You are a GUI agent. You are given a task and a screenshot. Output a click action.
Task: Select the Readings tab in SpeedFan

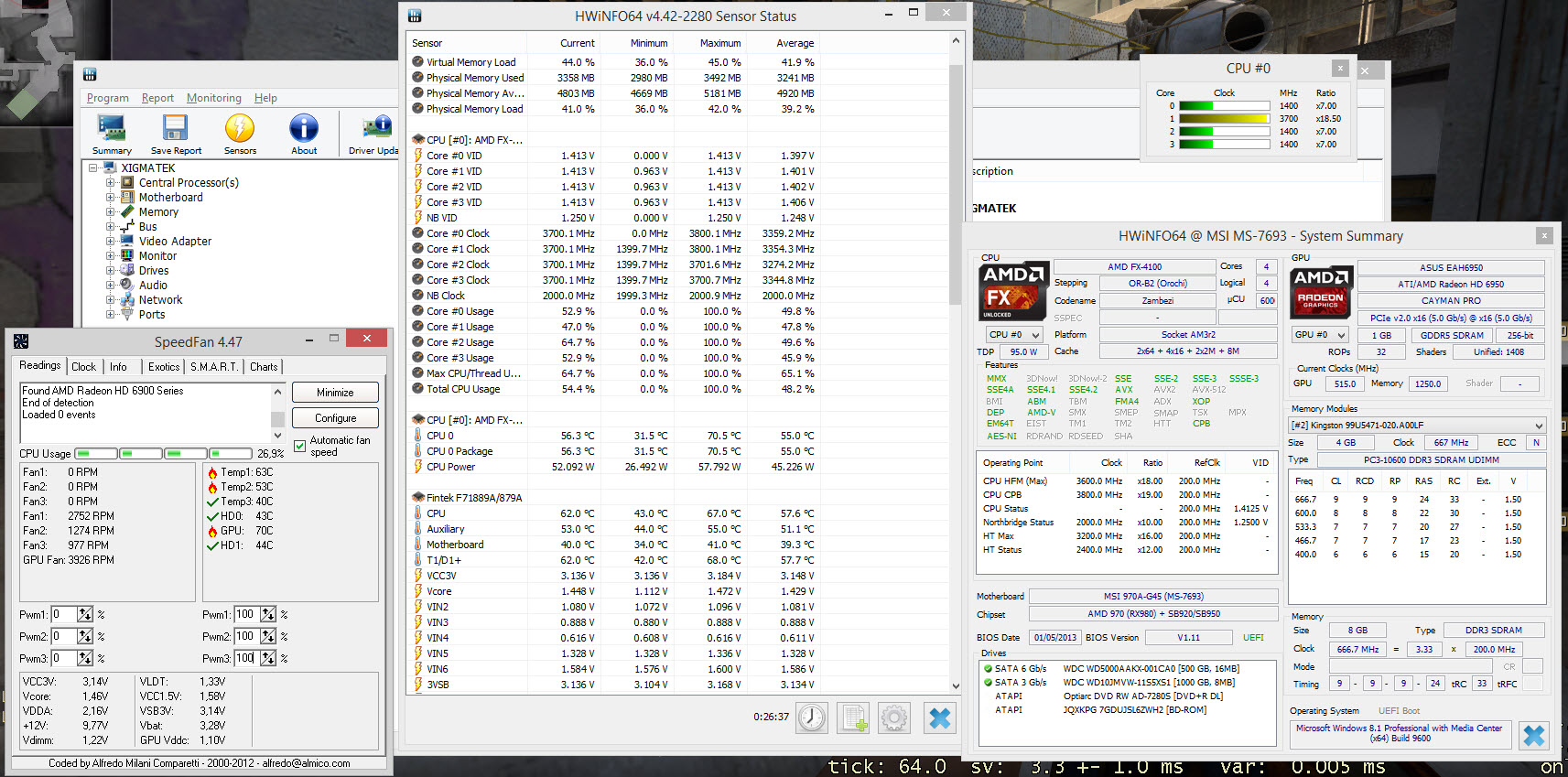click(40, 365)
